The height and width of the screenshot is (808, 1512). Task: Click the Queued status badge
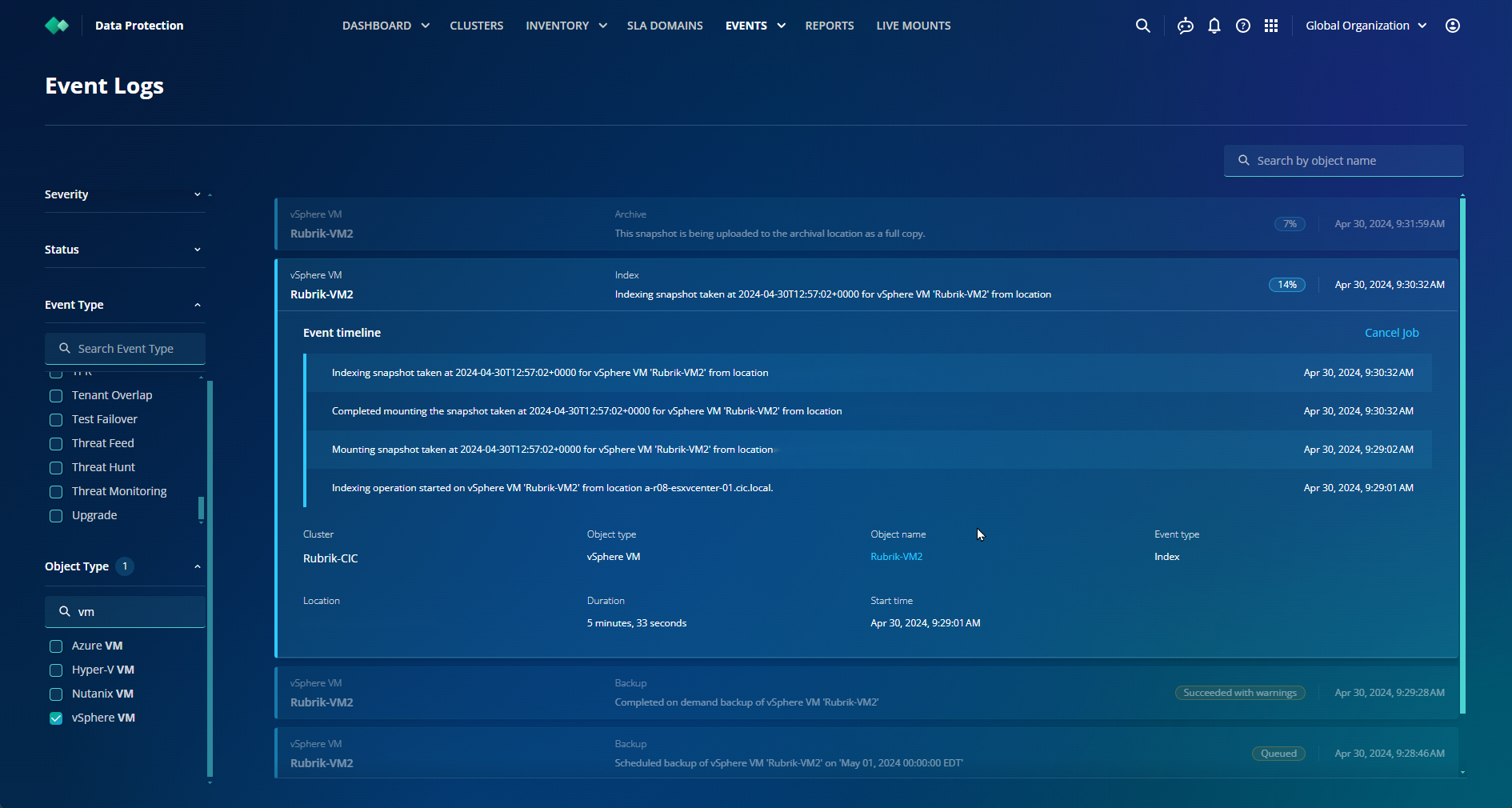tap(1278, 754)
